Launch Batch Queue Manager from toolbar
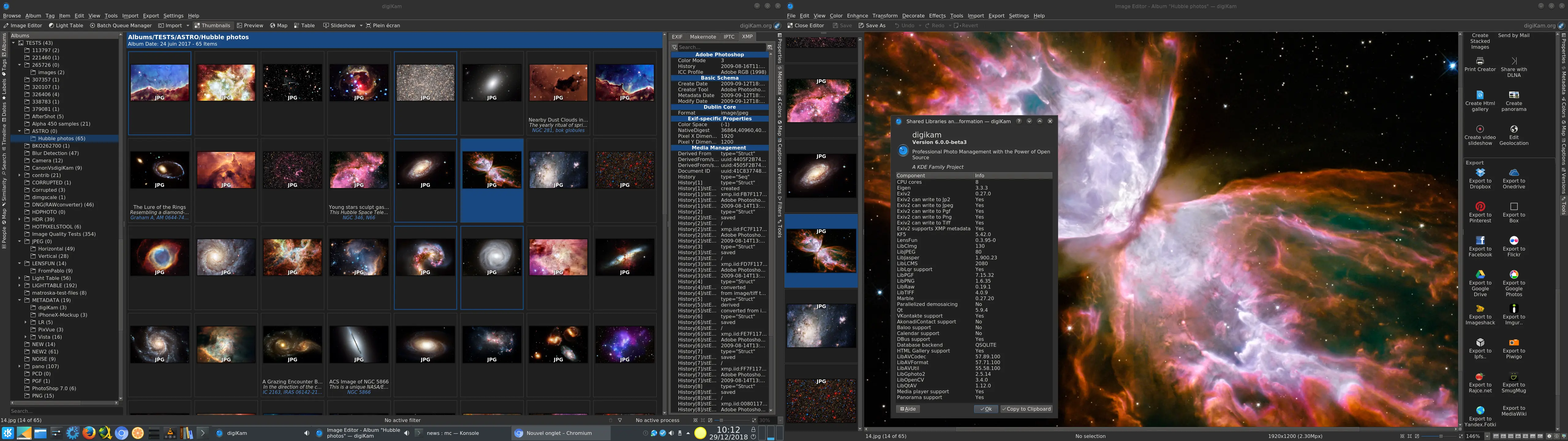 pos(121,26)
